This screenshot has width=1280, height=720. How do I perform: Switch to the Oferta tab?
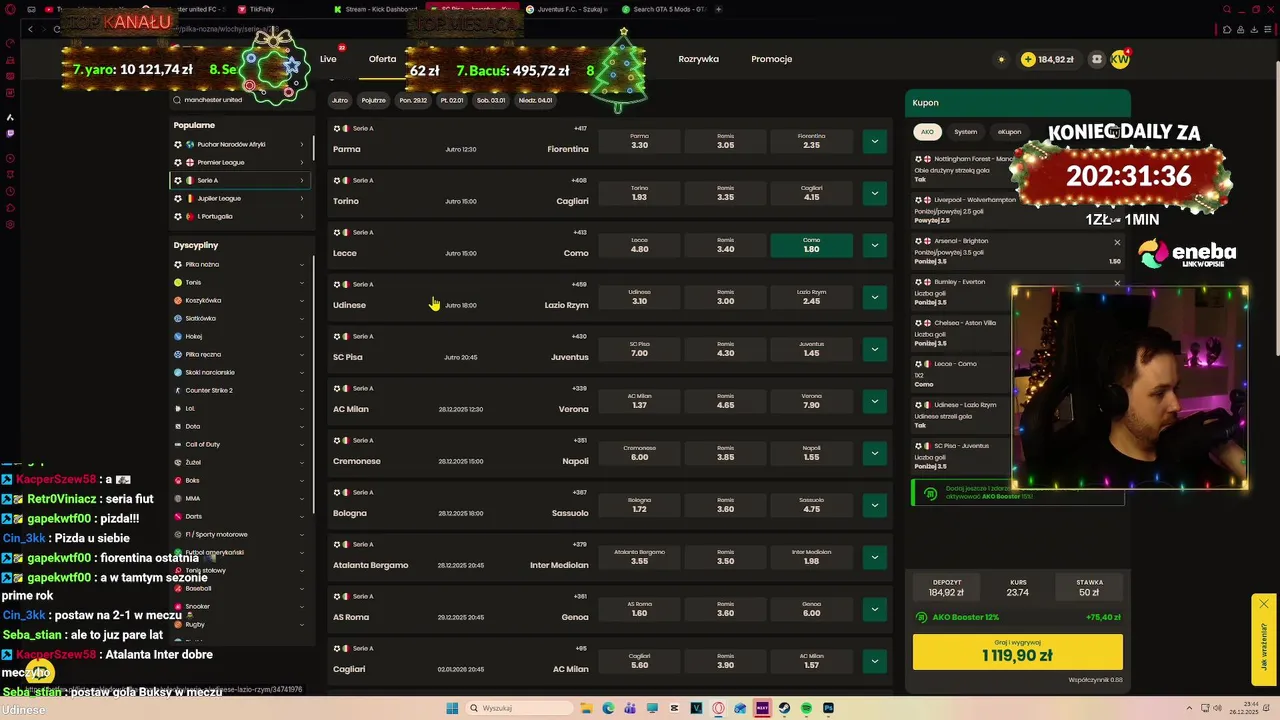(x=382, y=59)
